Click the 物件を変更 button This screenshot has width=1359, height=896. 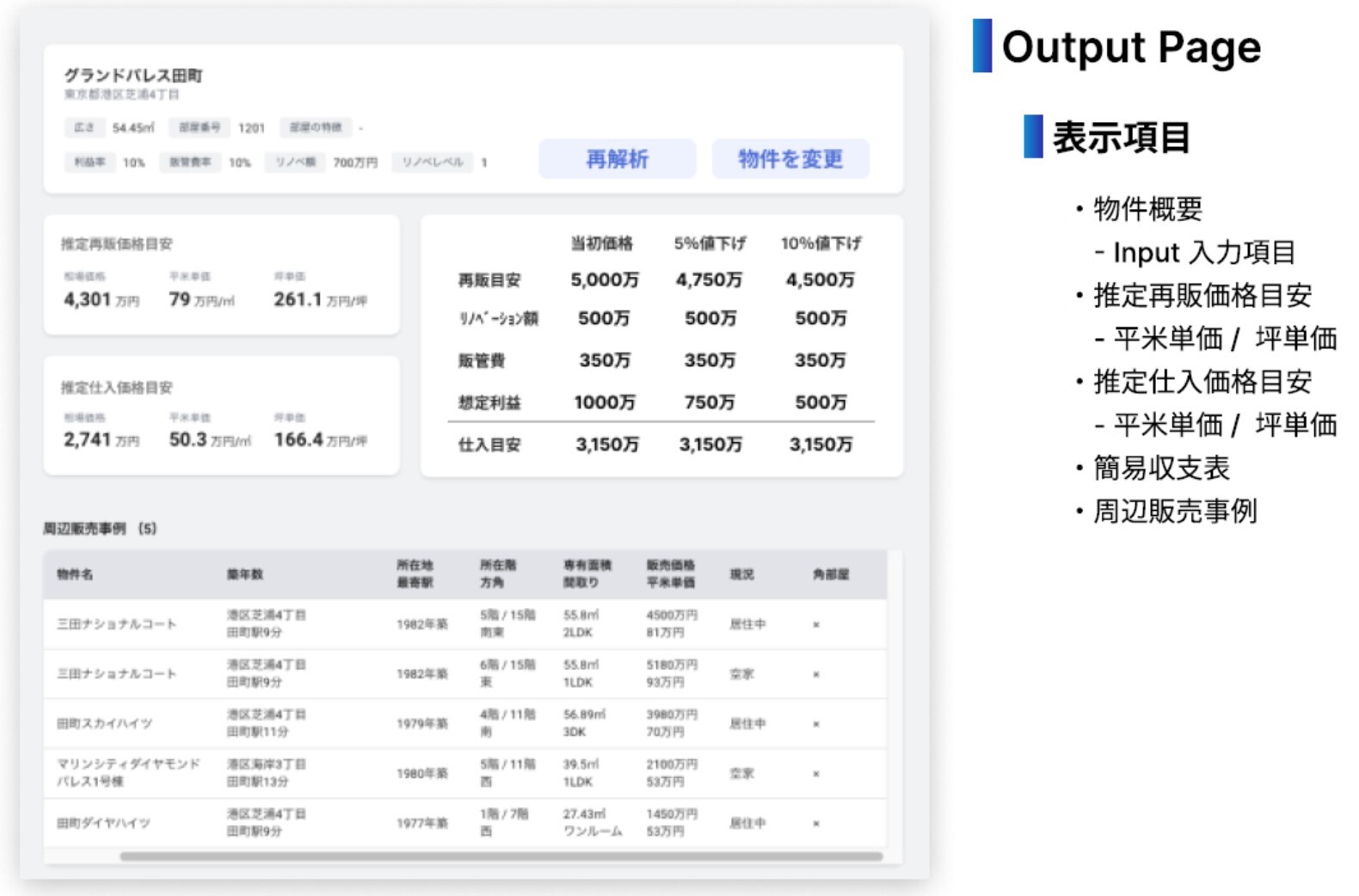pos(790,159)
